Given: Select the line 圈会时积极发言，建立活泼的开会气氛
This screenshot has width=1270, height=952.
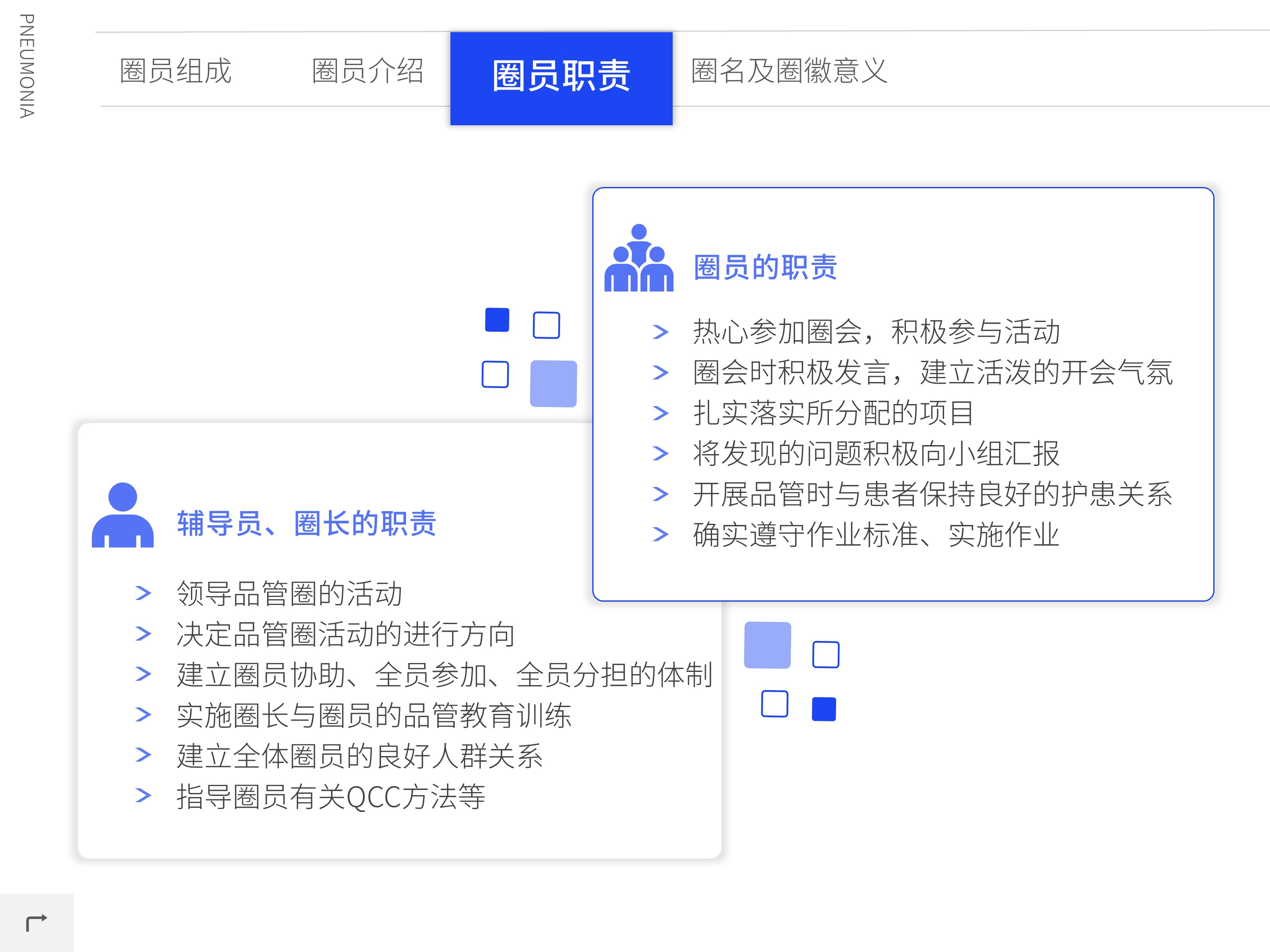Looking at the screenshot, I should (933, 372).
